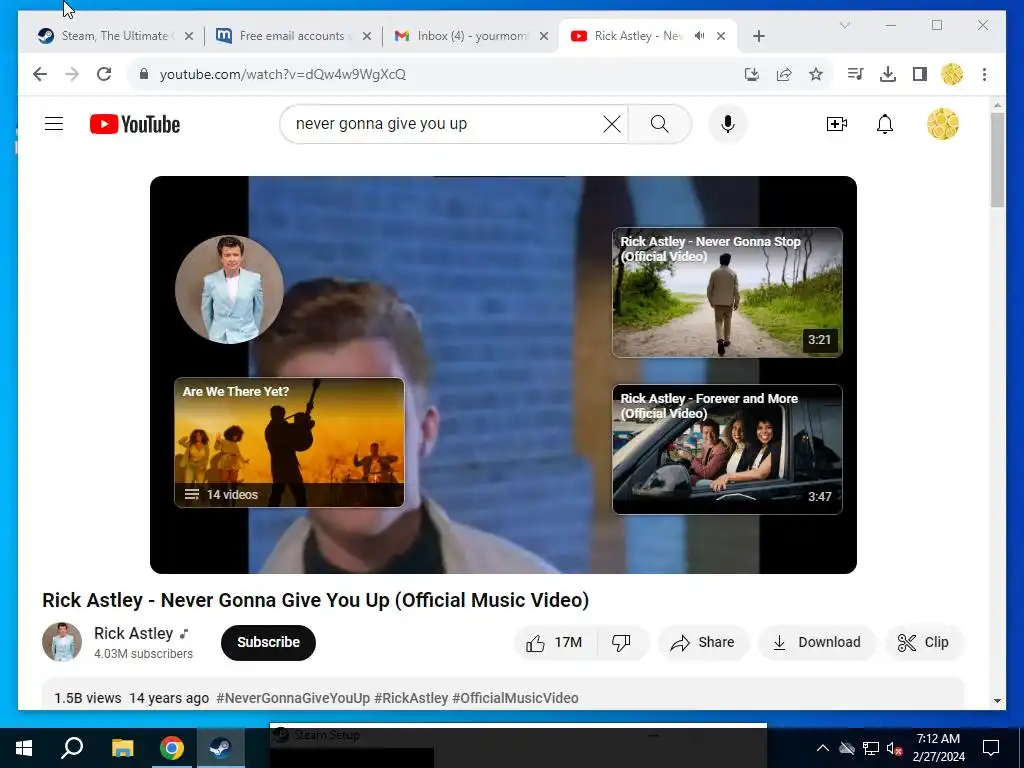Image resolution: width=1024 pixels, height=768 pixels.
Task: Open the Create video icon
Action: click(x=837, y=123)
